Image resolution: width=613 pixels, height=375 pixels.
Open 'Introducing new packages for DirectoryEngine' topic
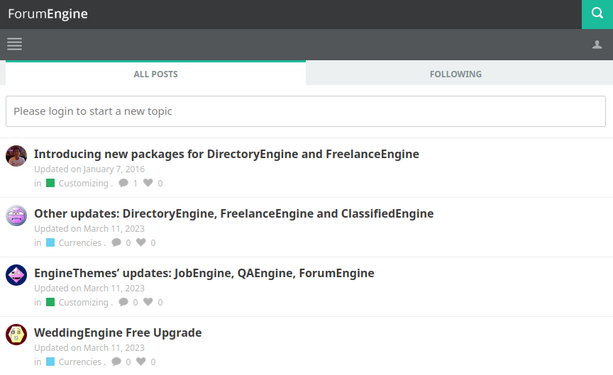tap(226, 154)
